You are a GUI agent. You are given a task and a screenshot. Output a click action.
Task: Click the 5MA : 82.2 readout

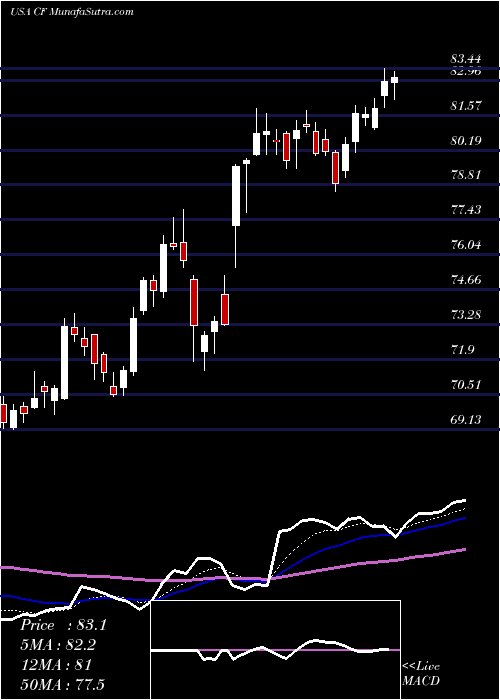(58, 645)
